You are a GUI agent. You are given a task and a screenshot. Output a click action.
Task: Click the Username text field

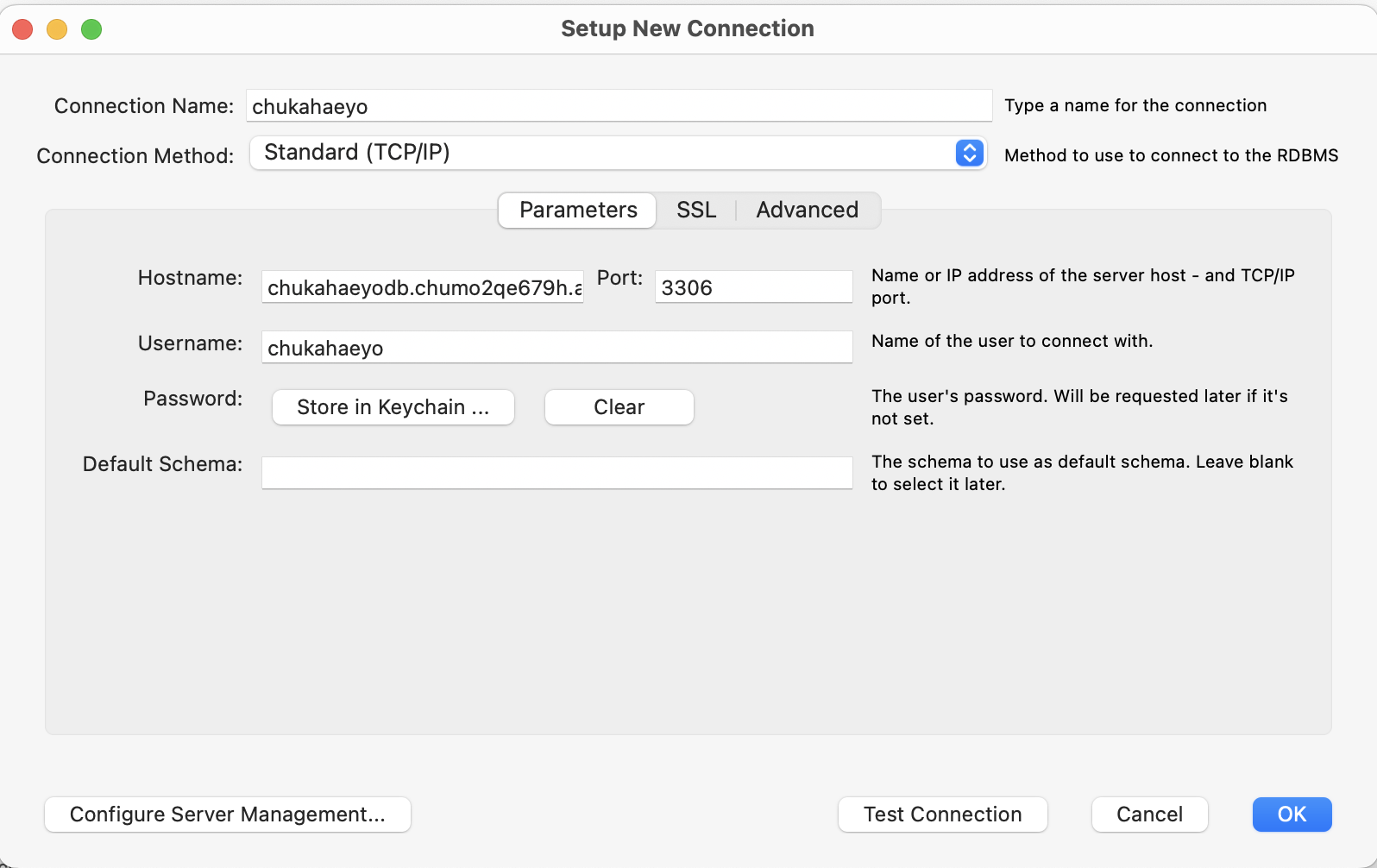pyautogui.click(x=556, y=348)
